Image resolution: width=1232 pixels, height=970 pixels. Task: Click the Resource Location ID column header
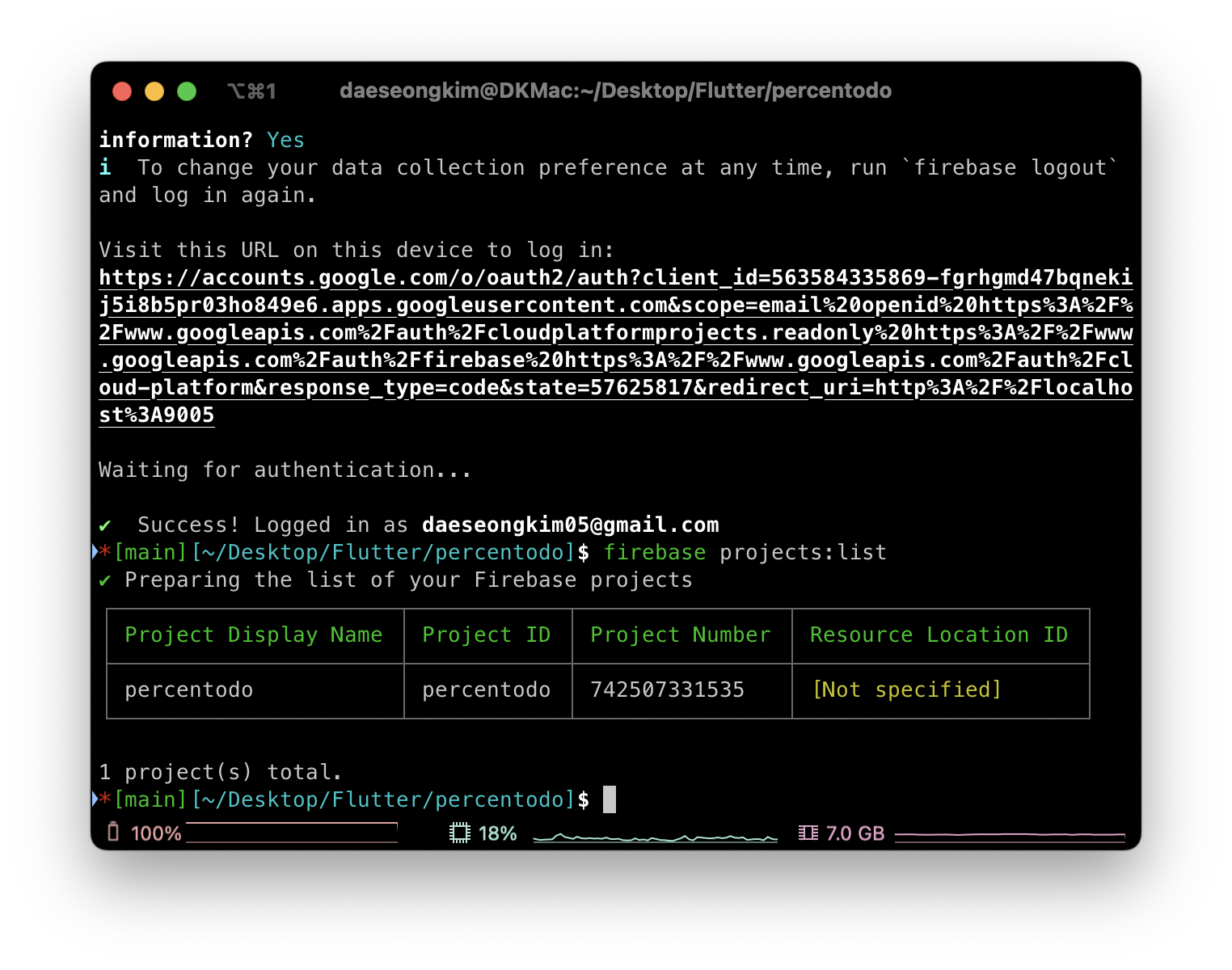(939, 635)
